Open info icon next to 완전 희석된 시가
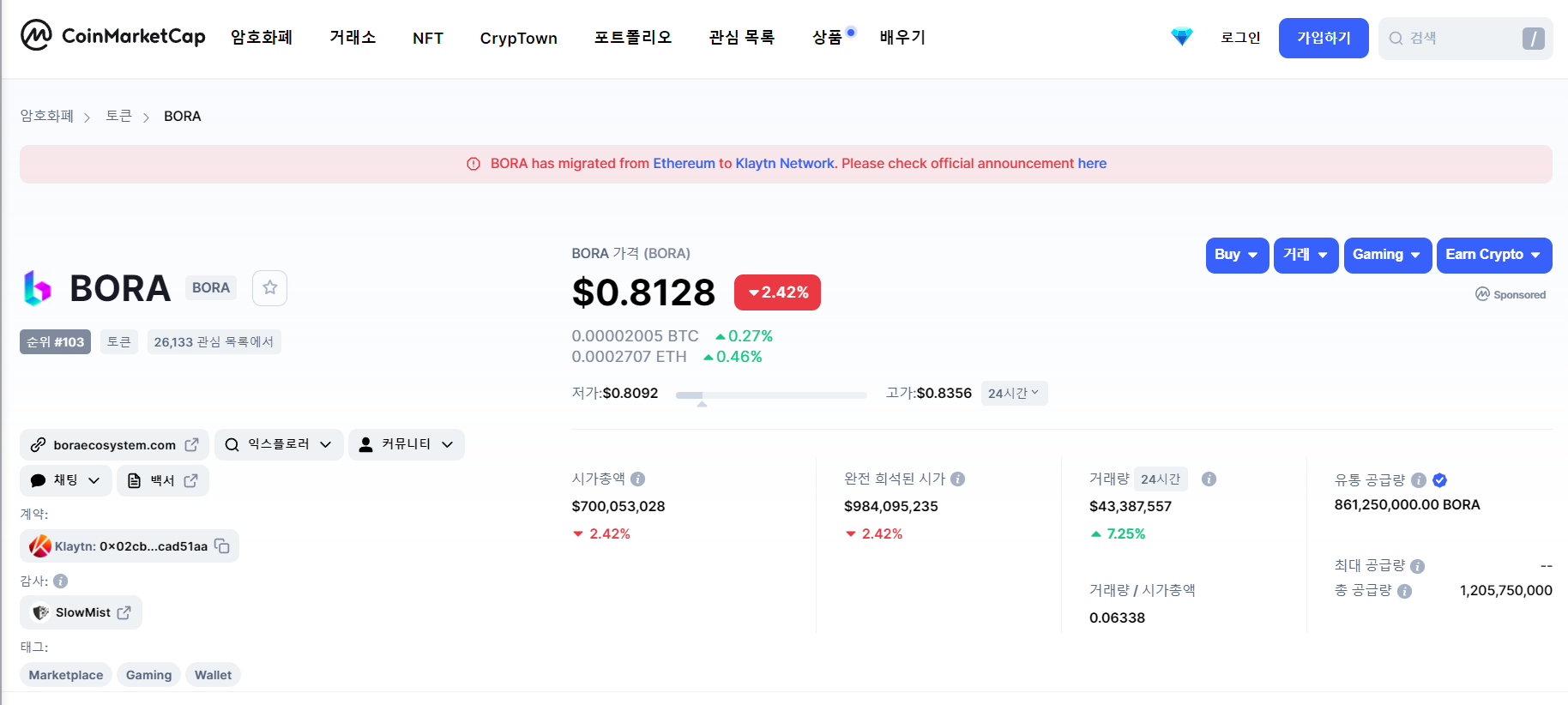 (x=958, y=479)
